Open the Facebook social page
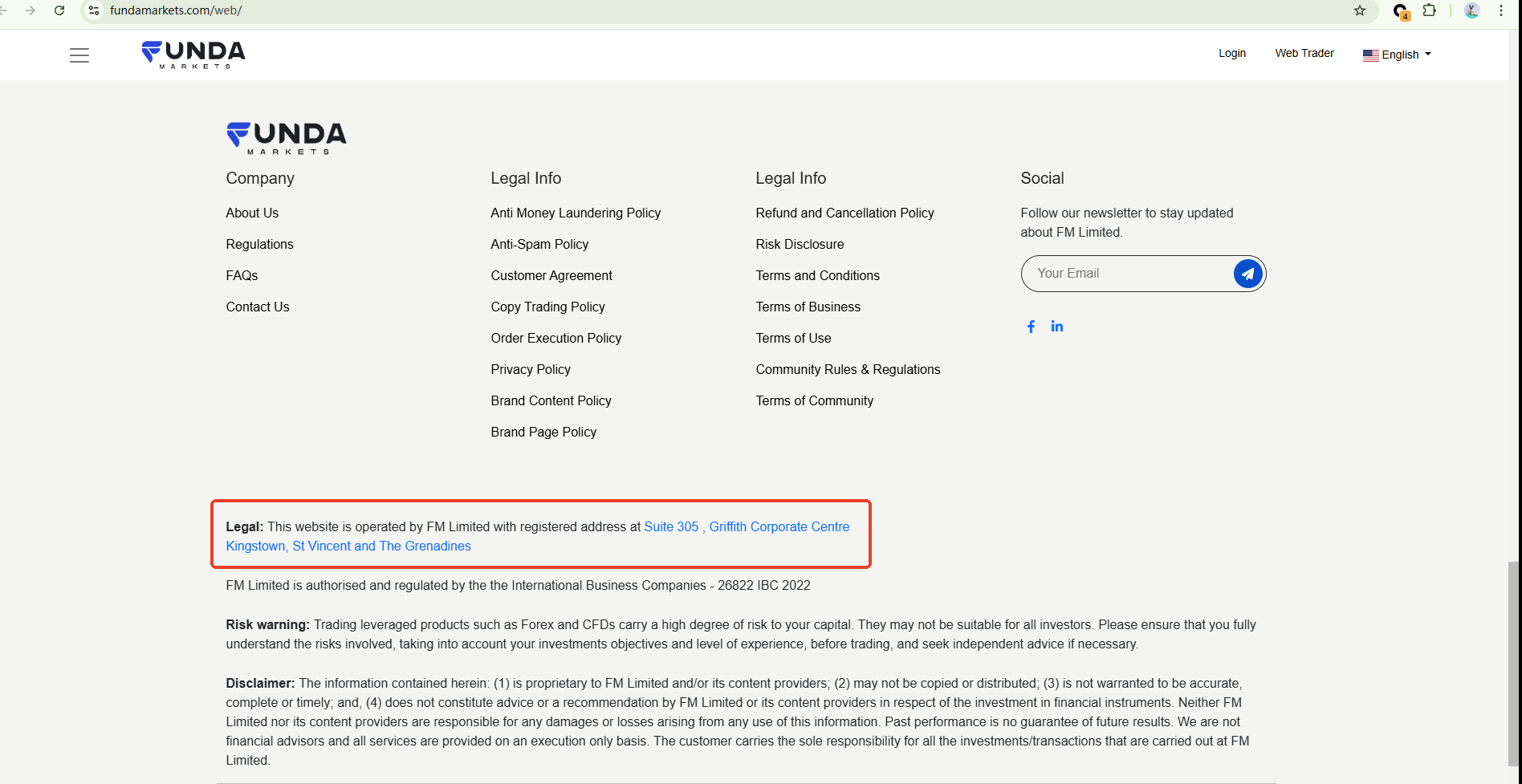 click(1032, 327)
